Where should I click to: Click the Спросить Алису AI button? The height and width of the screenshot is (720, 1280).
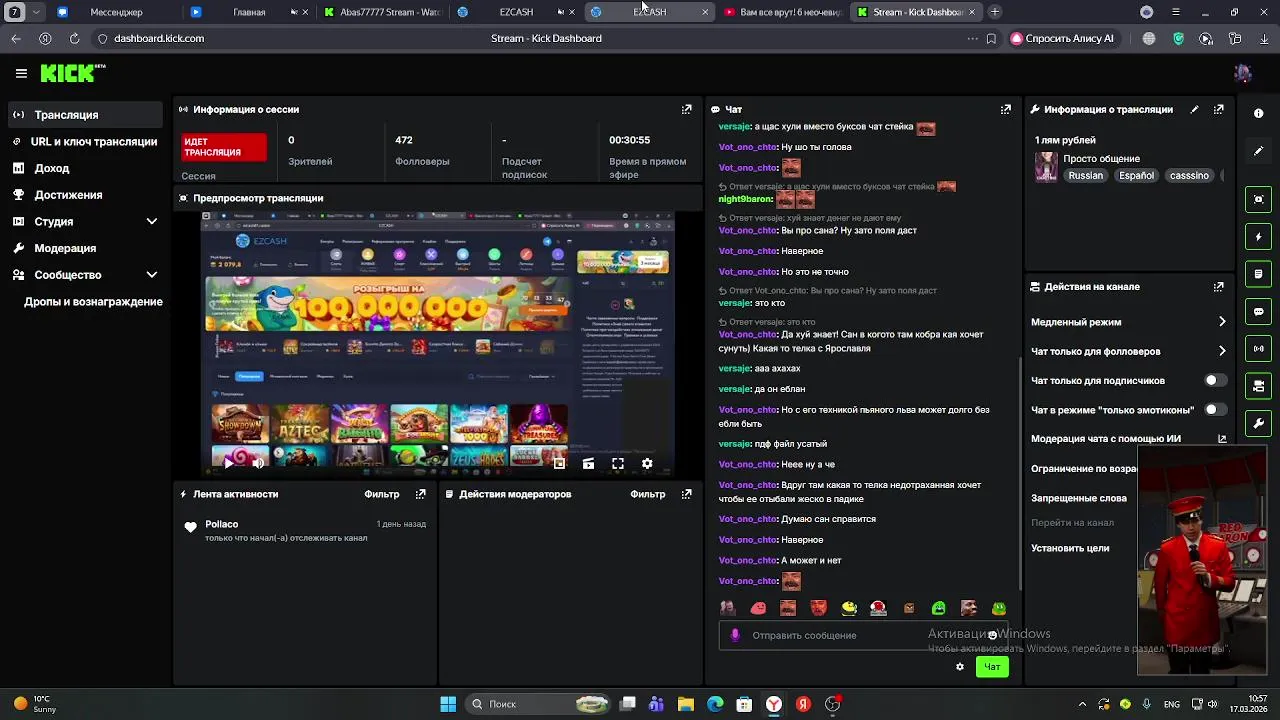click(x=1062, y=38)
